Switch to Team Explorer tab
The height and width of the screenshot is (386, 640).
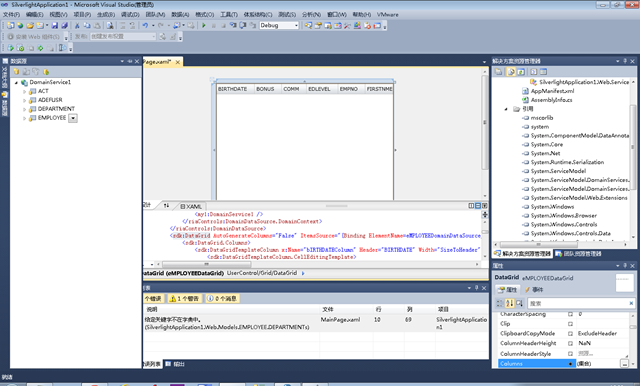[578, 254]
